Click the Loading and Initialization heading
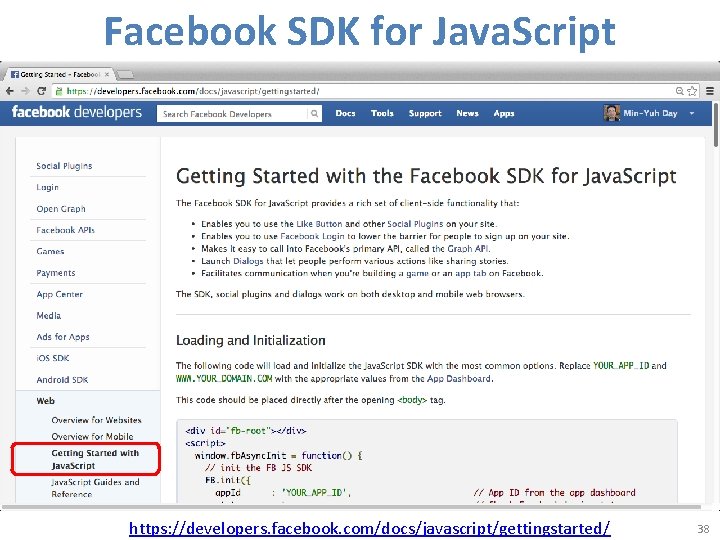Image resolution: width=720 pixels, height=540 pixels. click(251, 340)
